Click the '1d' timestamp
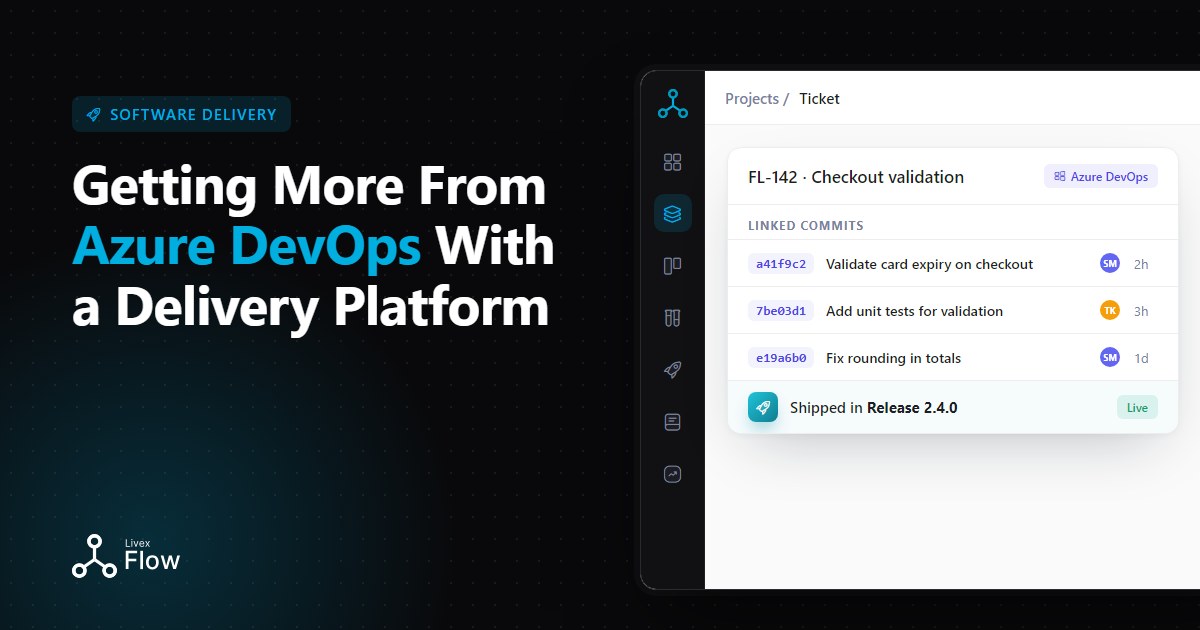This screenshot has height=630, width=1200. coord(1141,358)
